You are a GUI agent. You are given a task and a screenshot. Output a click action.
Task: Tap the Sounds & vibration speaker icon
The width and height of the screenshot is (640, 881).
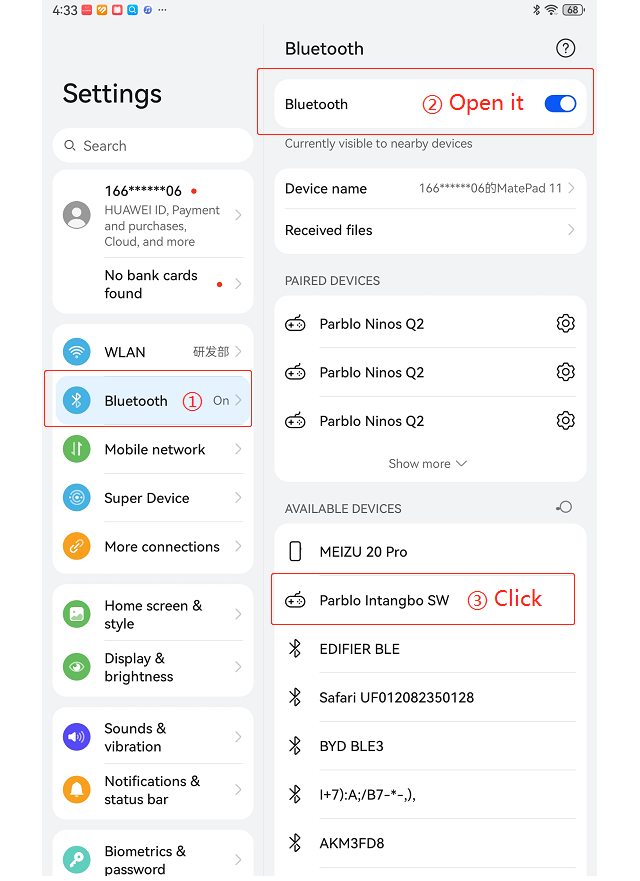[x=77, y=737]
